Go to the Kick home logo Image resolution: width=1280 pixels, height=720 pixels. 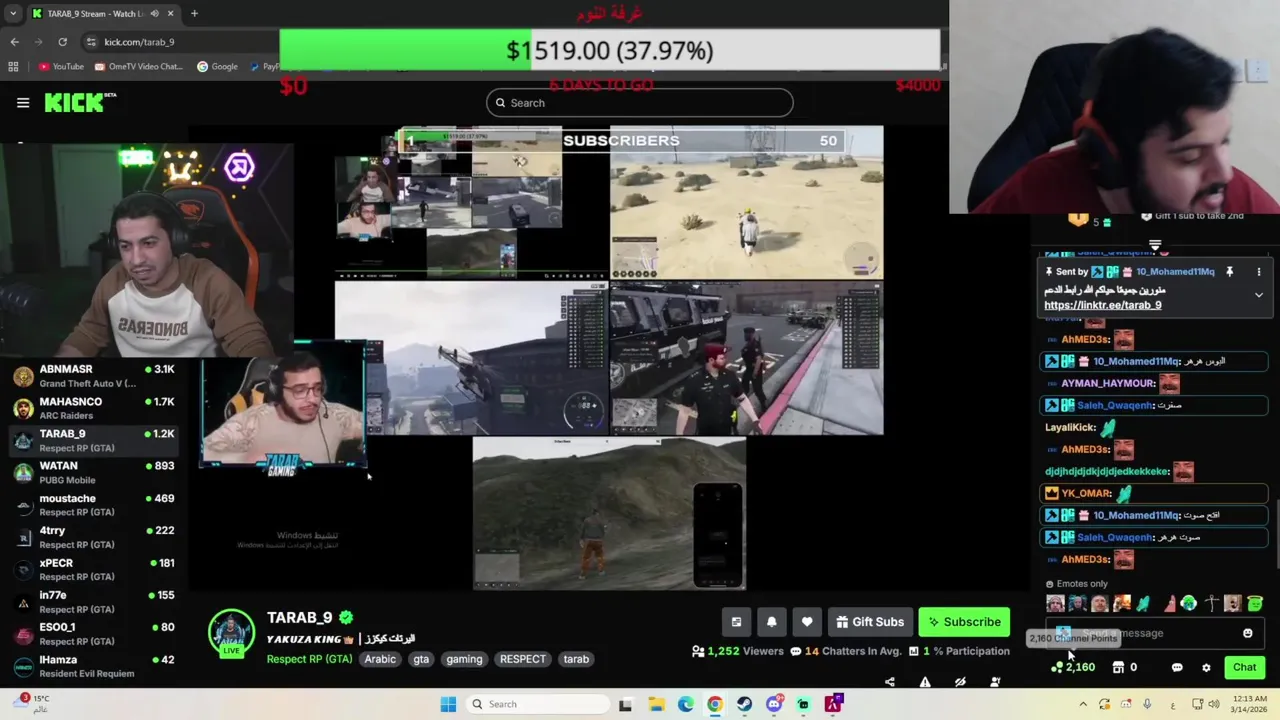click(80, 102)
